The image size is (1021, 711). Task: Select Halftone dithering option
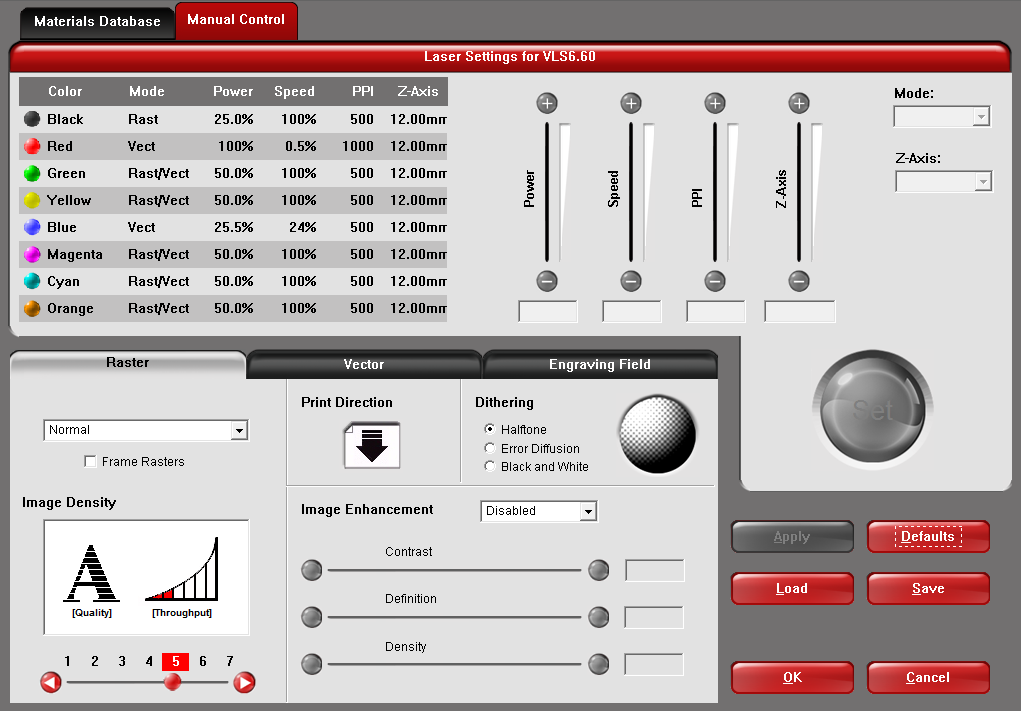point(490,428)
